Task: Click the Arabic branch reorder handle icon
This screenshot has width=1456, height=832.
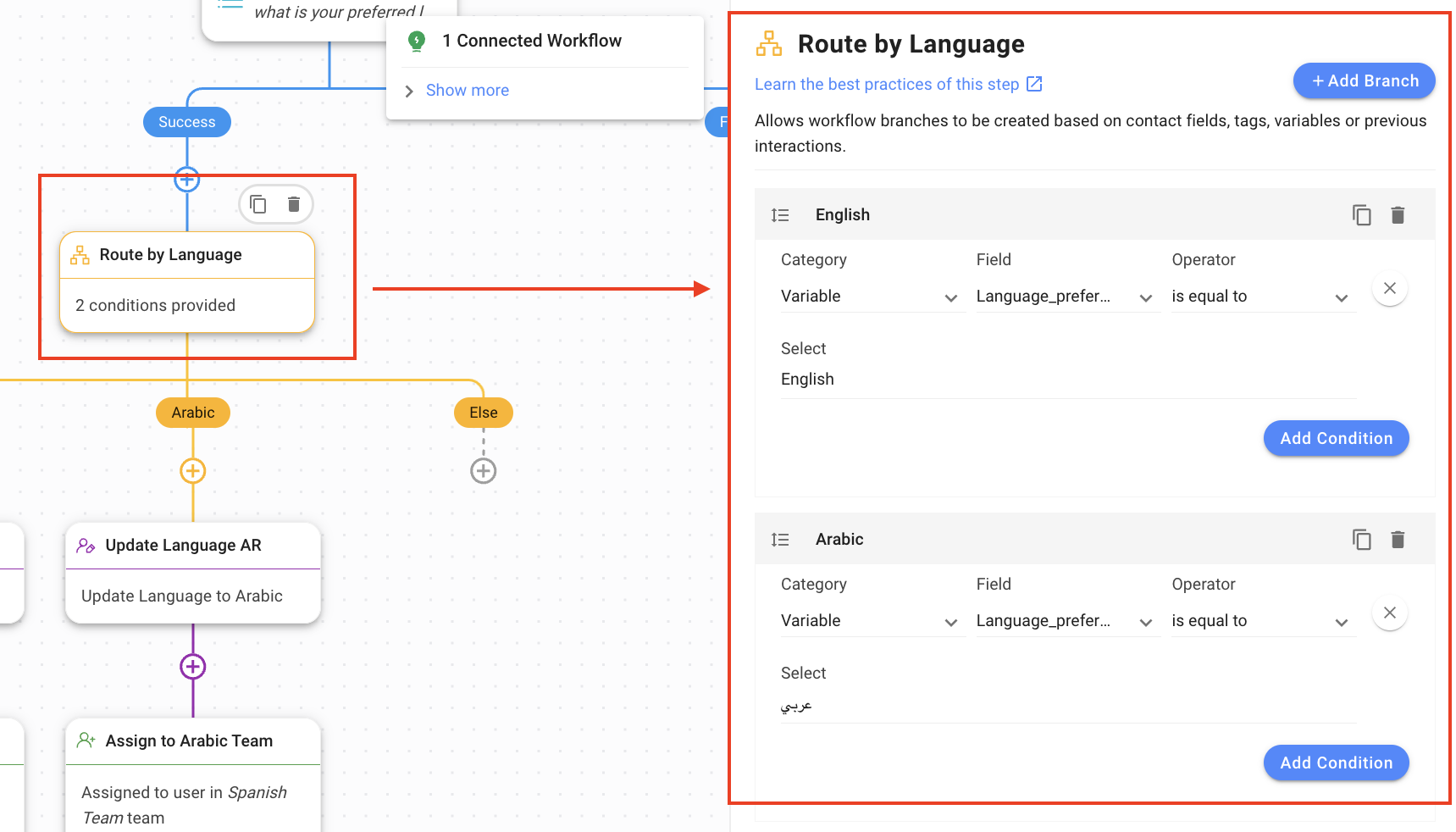Action: tap(780, 540)
